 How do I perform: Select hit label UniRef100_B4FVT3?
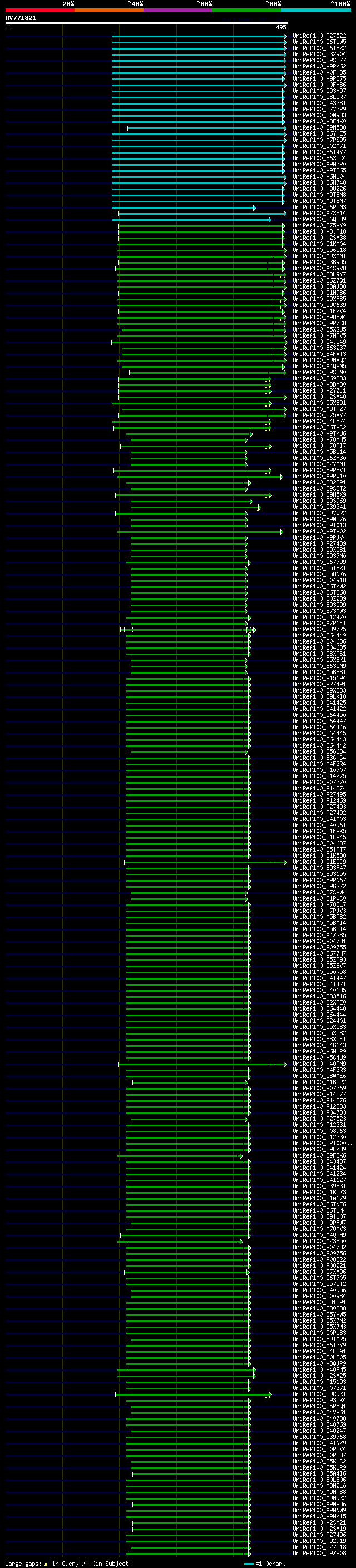(x=319, y=354)
